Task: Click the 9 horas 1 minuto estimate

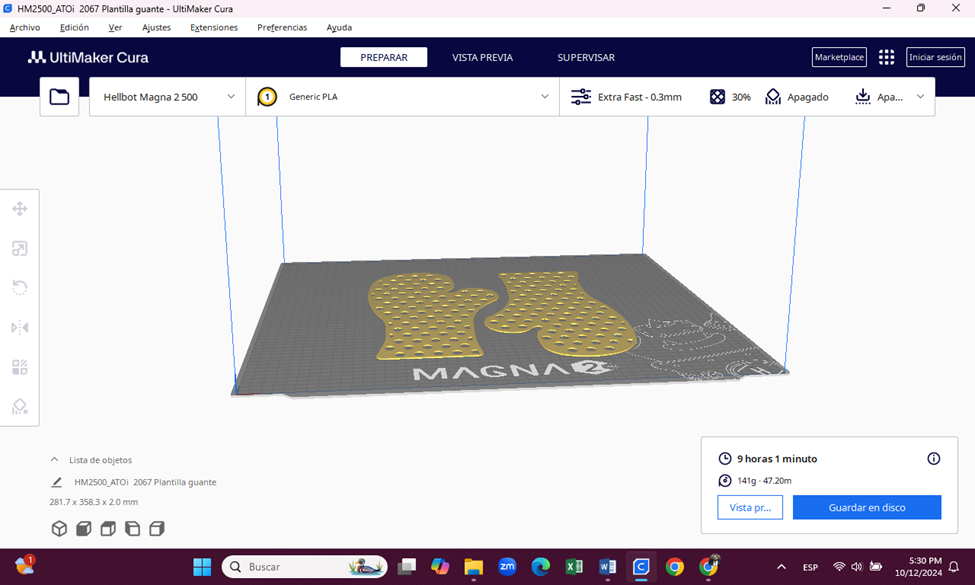Action: 777,459
